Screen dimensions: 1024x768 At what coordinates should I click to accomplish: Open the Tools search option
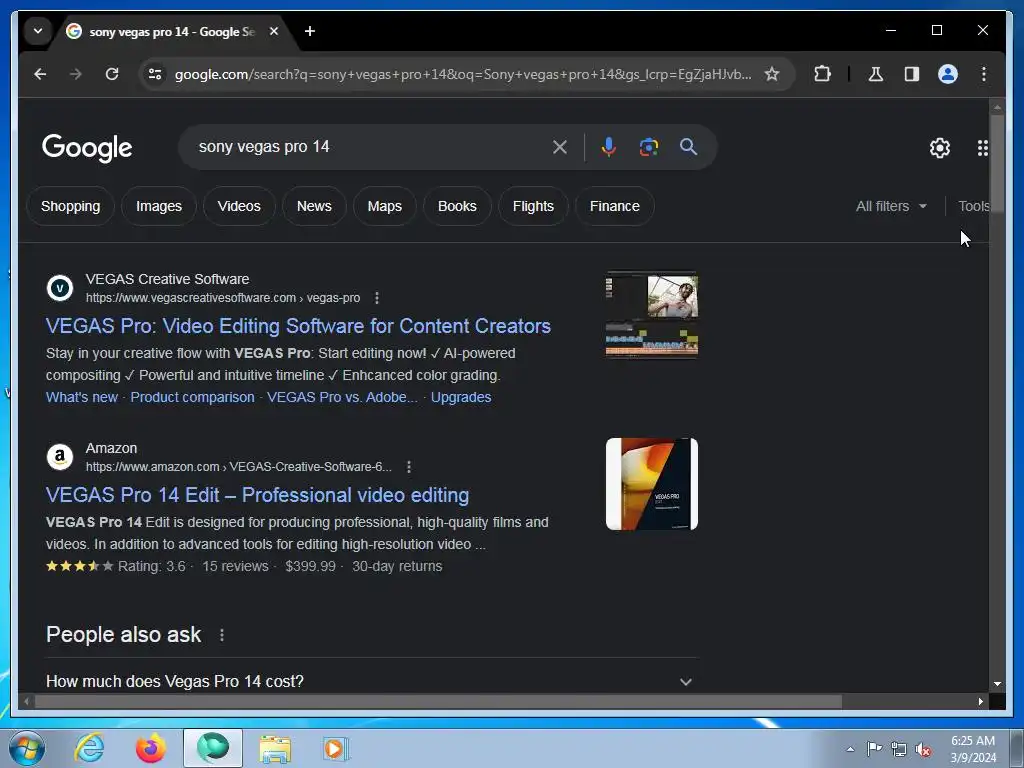973,206
